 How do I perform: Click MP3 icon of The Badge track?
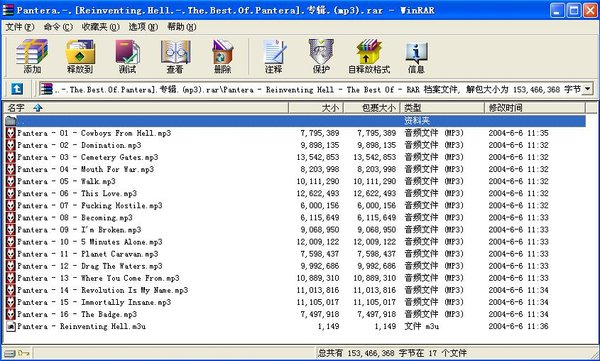pos(11,314)
